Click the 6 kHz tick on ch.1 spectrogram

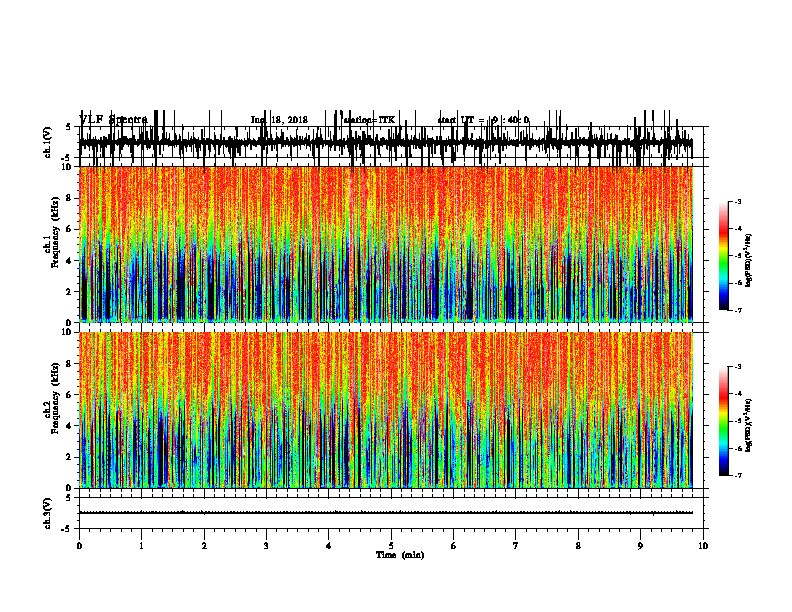[x=69, y=229]
